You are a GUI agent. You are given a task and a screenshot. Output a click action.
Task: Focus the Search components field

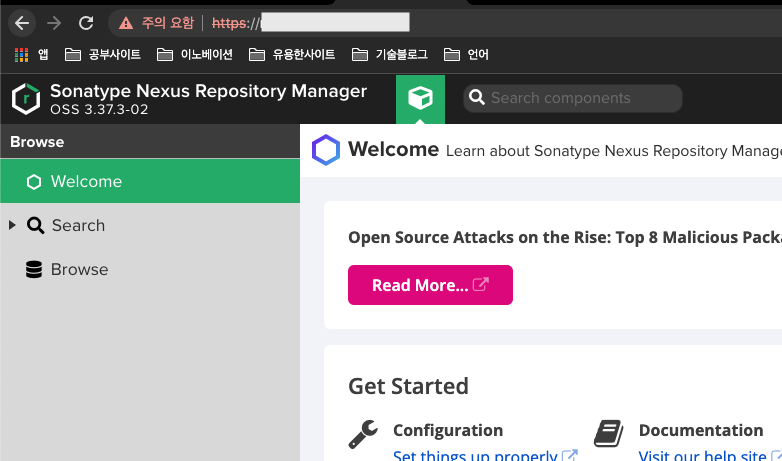[x=573, y=98]
